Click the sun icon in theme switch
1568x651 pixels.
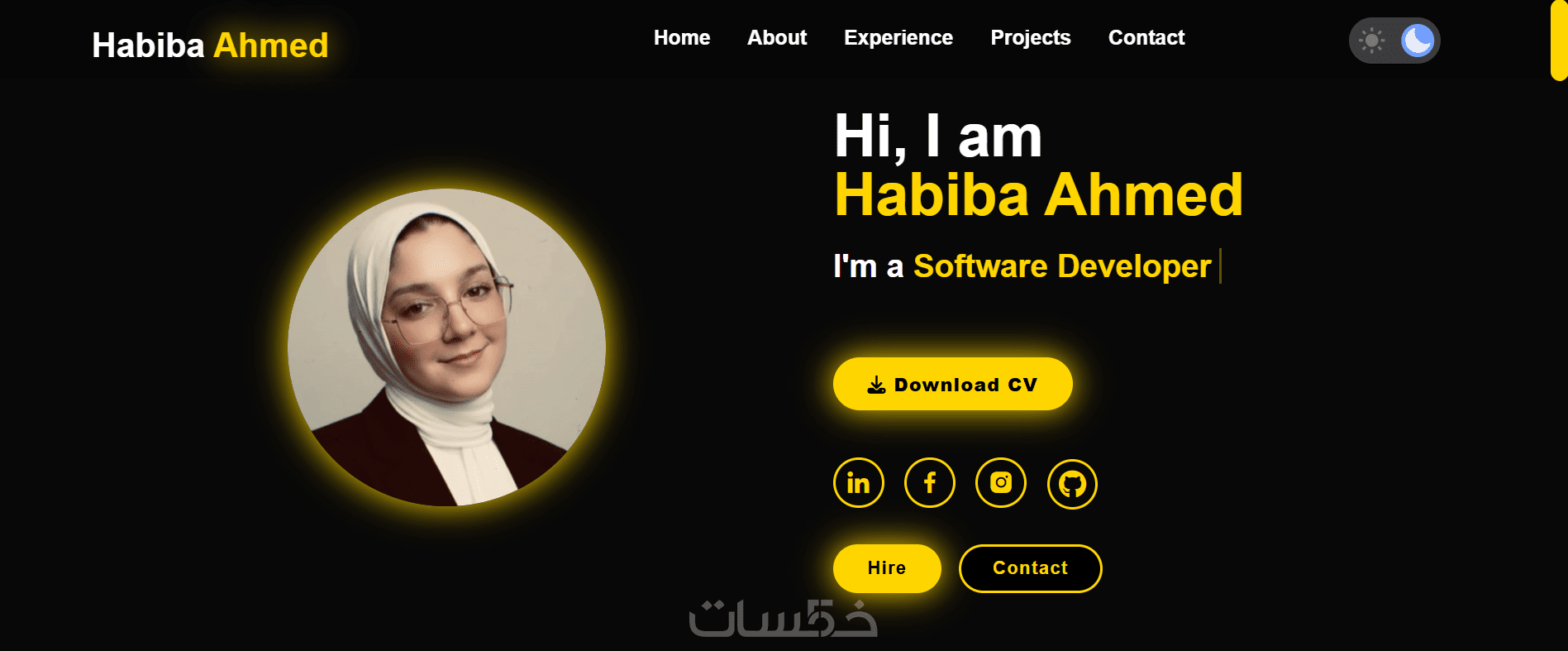pyautogui.click(x=1371, y=41)
